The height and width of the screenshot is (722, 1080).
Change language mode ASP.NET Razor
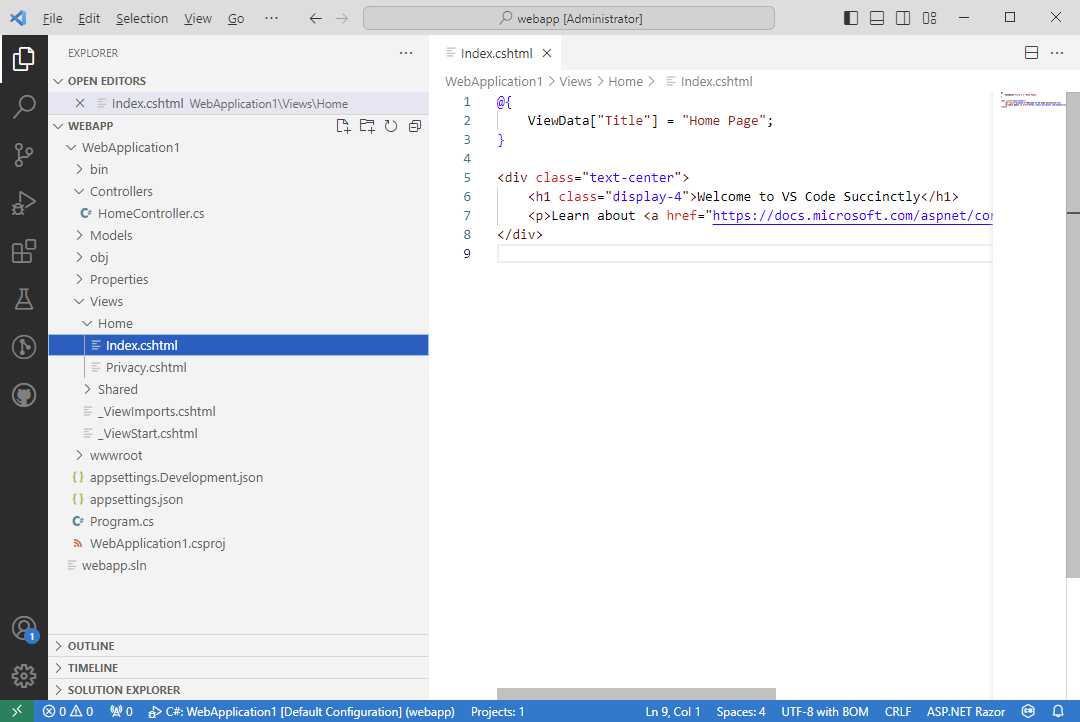966,711
